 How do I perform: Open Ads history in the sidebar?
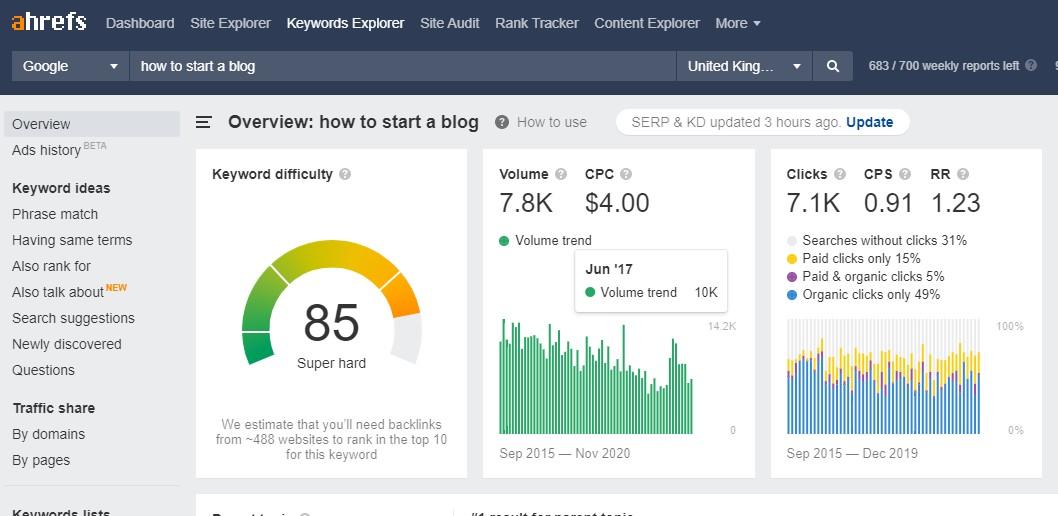(x=46, y=150)
